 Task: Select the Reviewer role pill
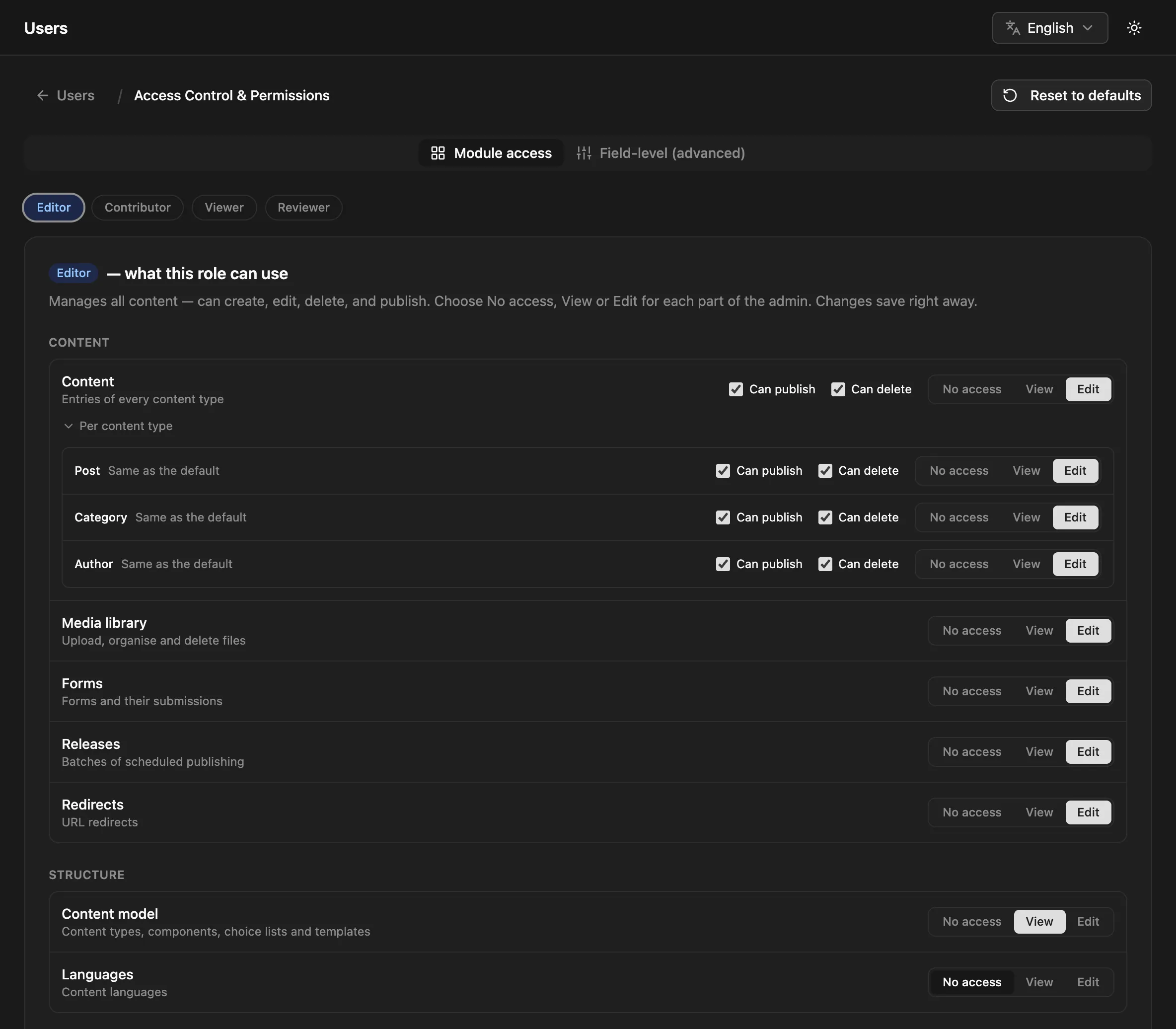[303, 207]
